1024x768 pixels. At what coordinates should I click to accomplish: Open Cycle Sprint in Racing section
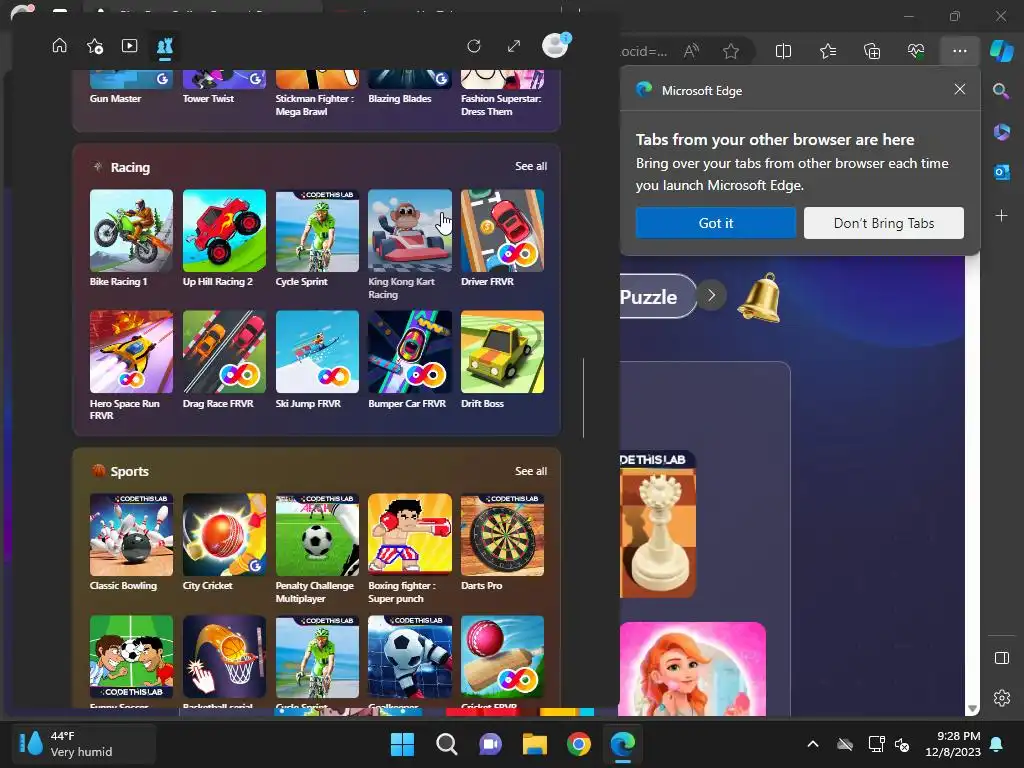(317, 231)
